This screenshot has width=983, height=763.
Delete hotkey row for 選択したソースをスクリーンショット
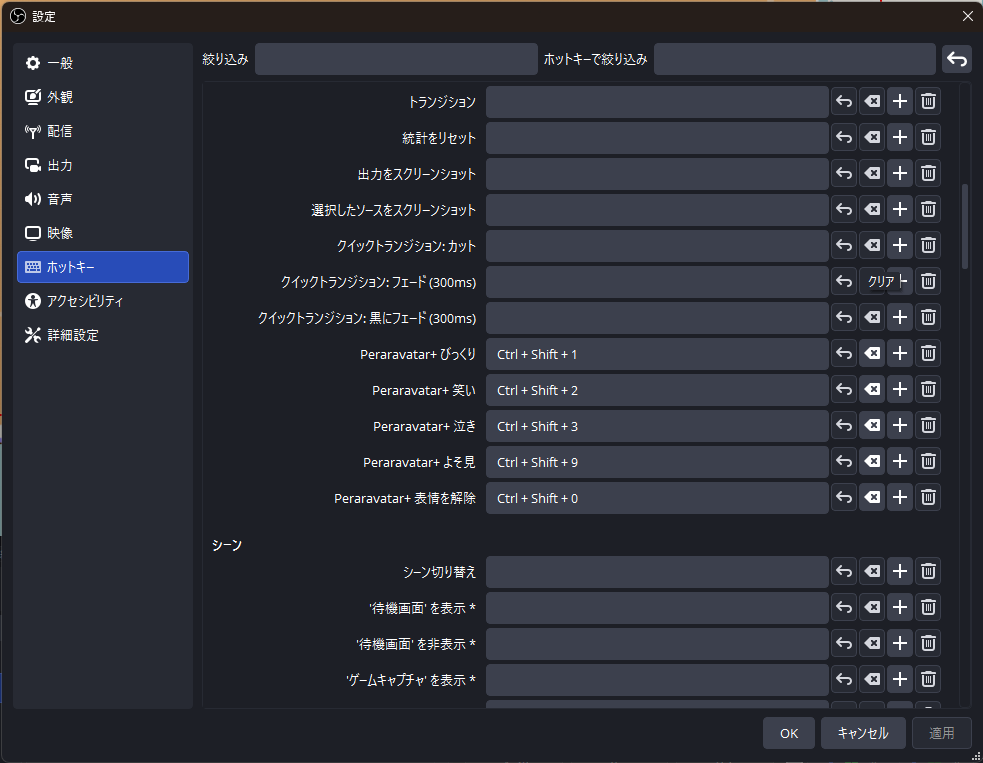928,209
